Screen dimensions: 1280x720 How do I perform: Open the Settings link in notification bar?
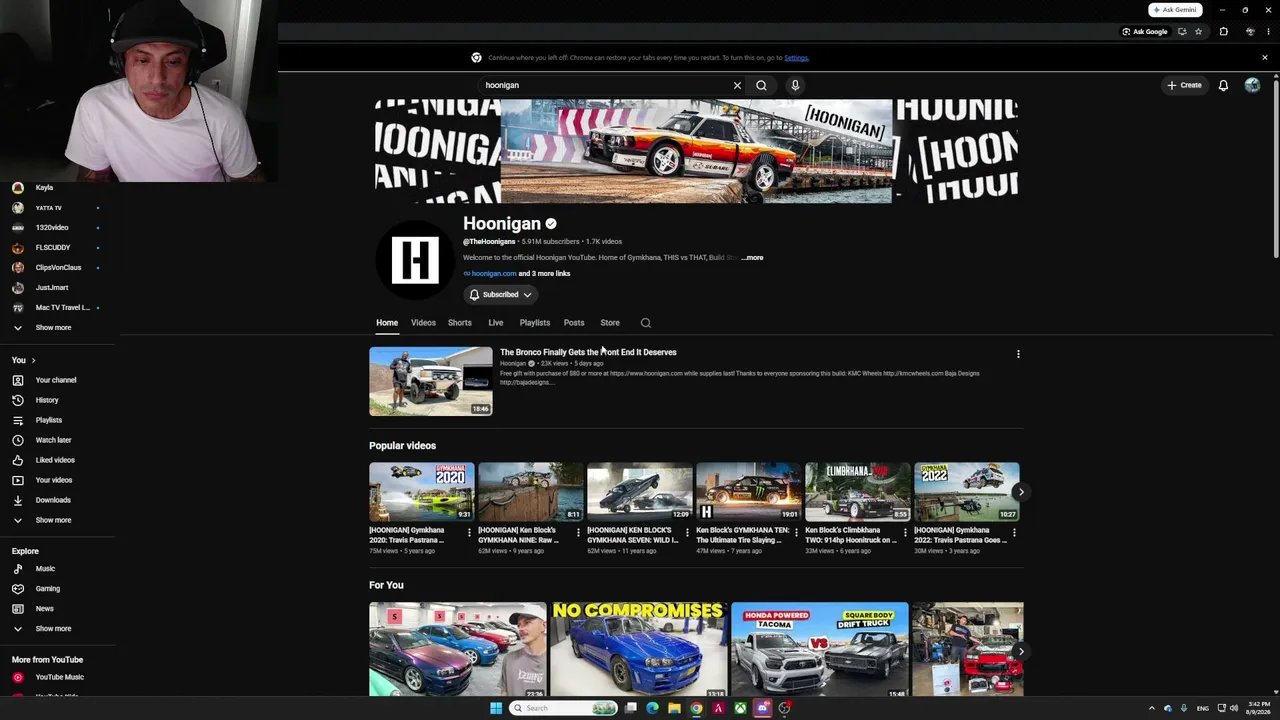(796, 58)
